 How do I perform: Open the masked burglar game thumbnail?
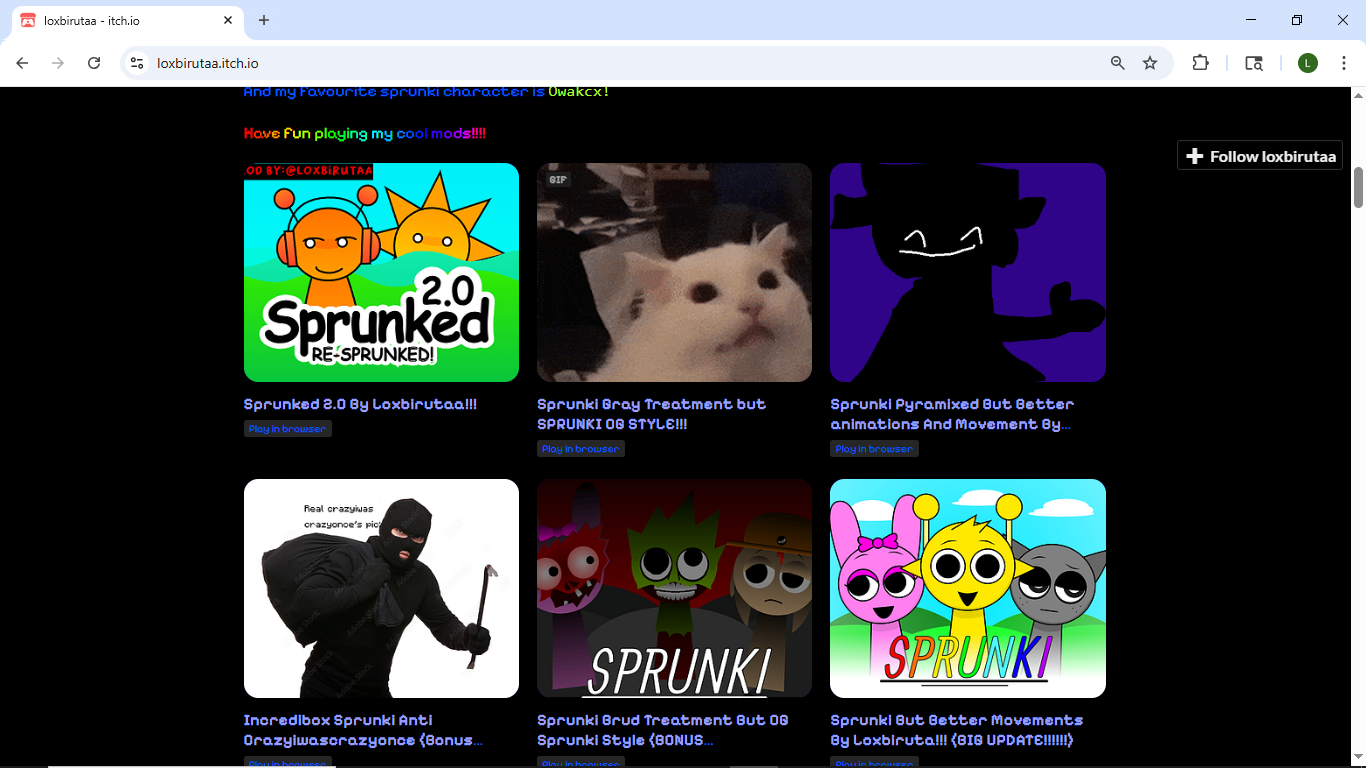point(381,588)
